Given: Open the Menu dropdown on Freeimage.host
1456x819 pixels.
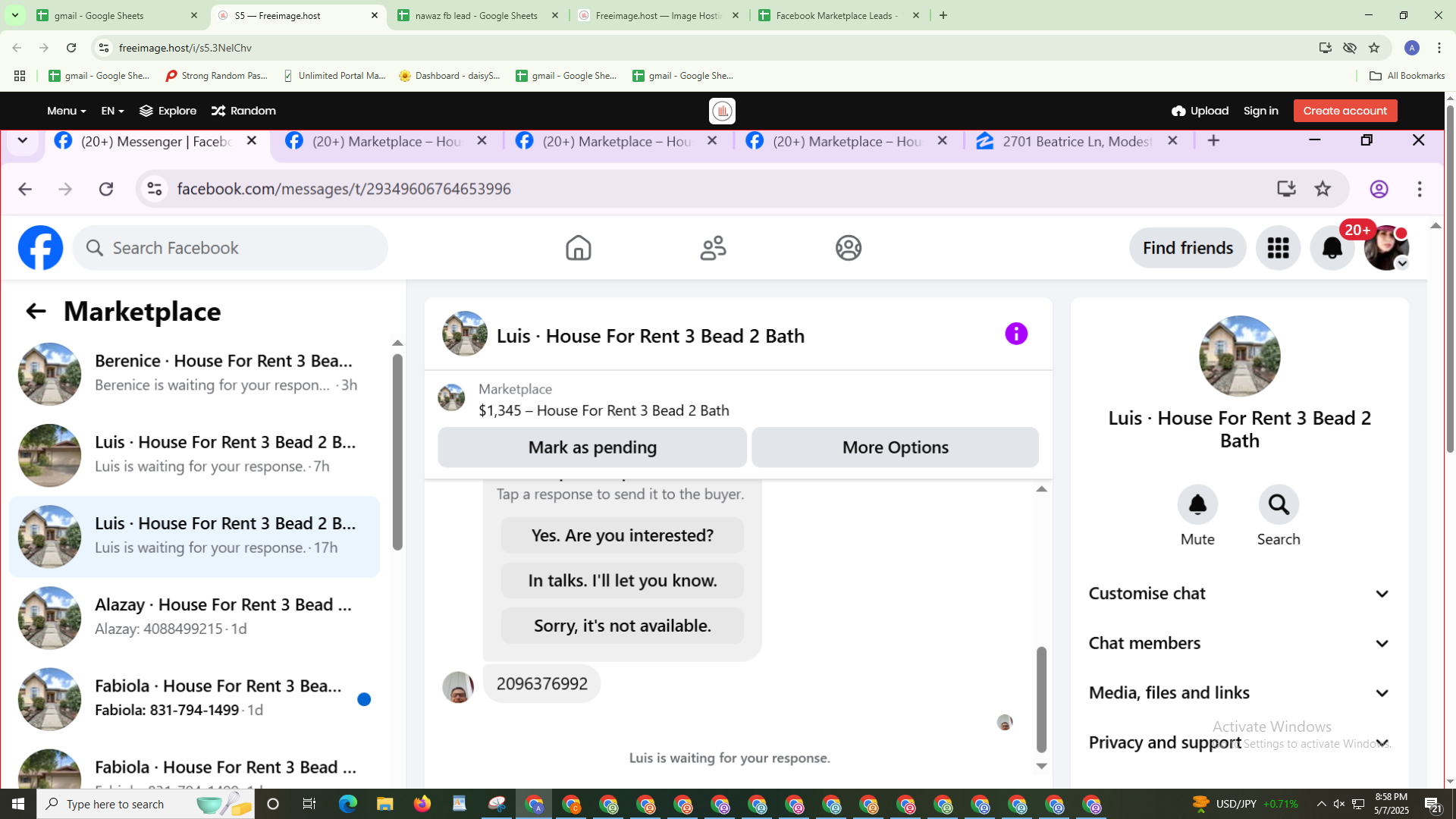Looking at the screenshot, I should click(66, 111).
